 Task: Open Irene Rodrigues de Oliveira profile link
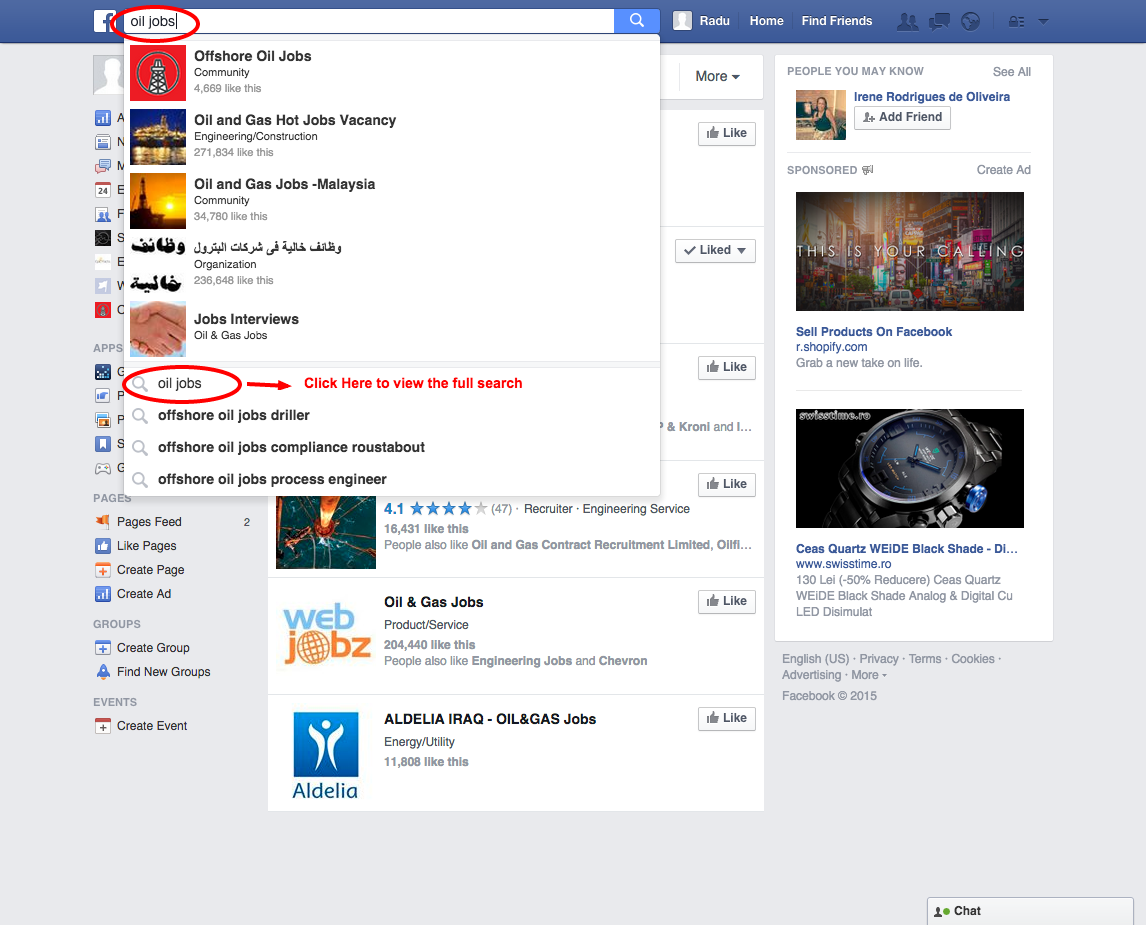(x=932, y=96)
